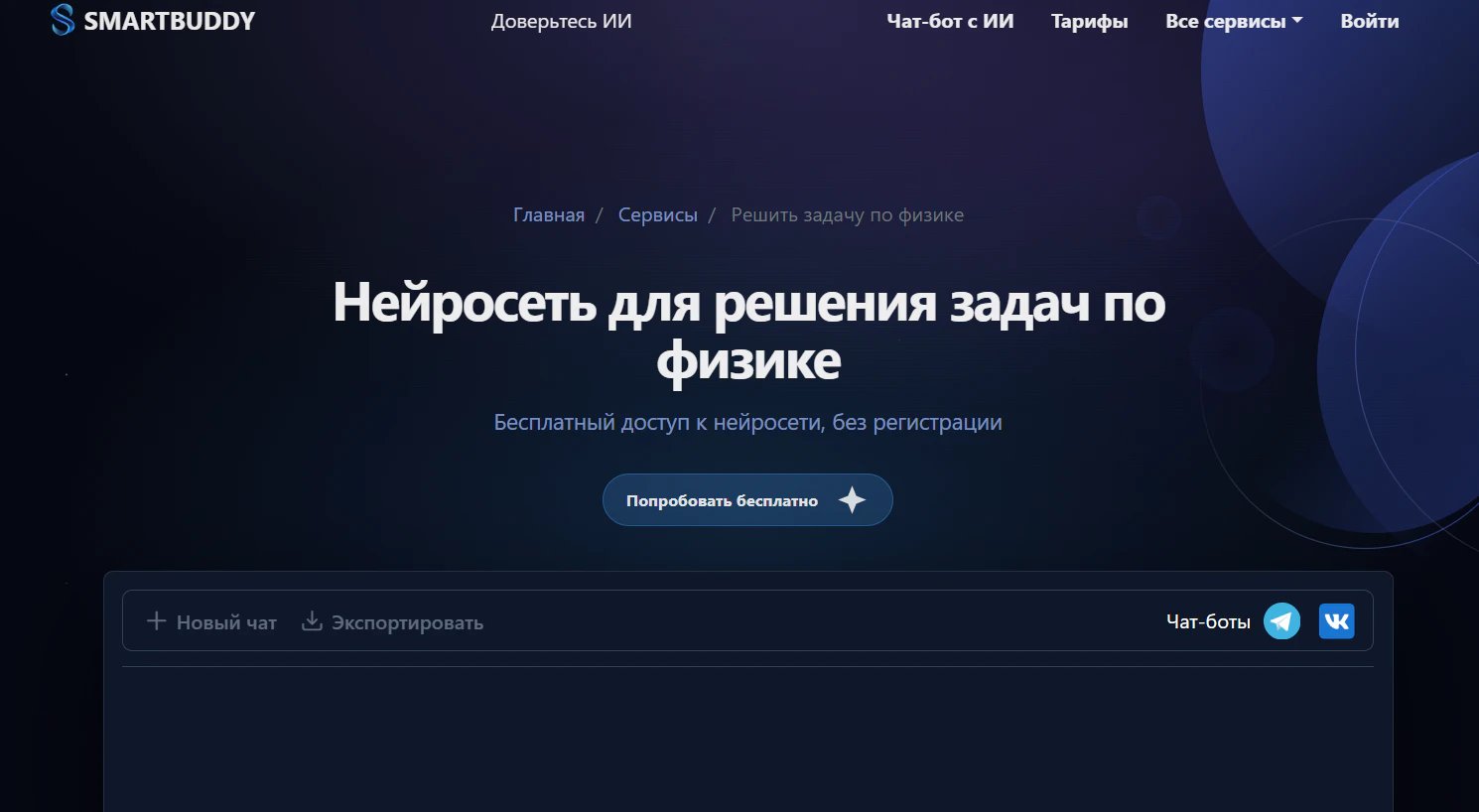Follow the Главная breadcrumb link

(x=549, y=215)
